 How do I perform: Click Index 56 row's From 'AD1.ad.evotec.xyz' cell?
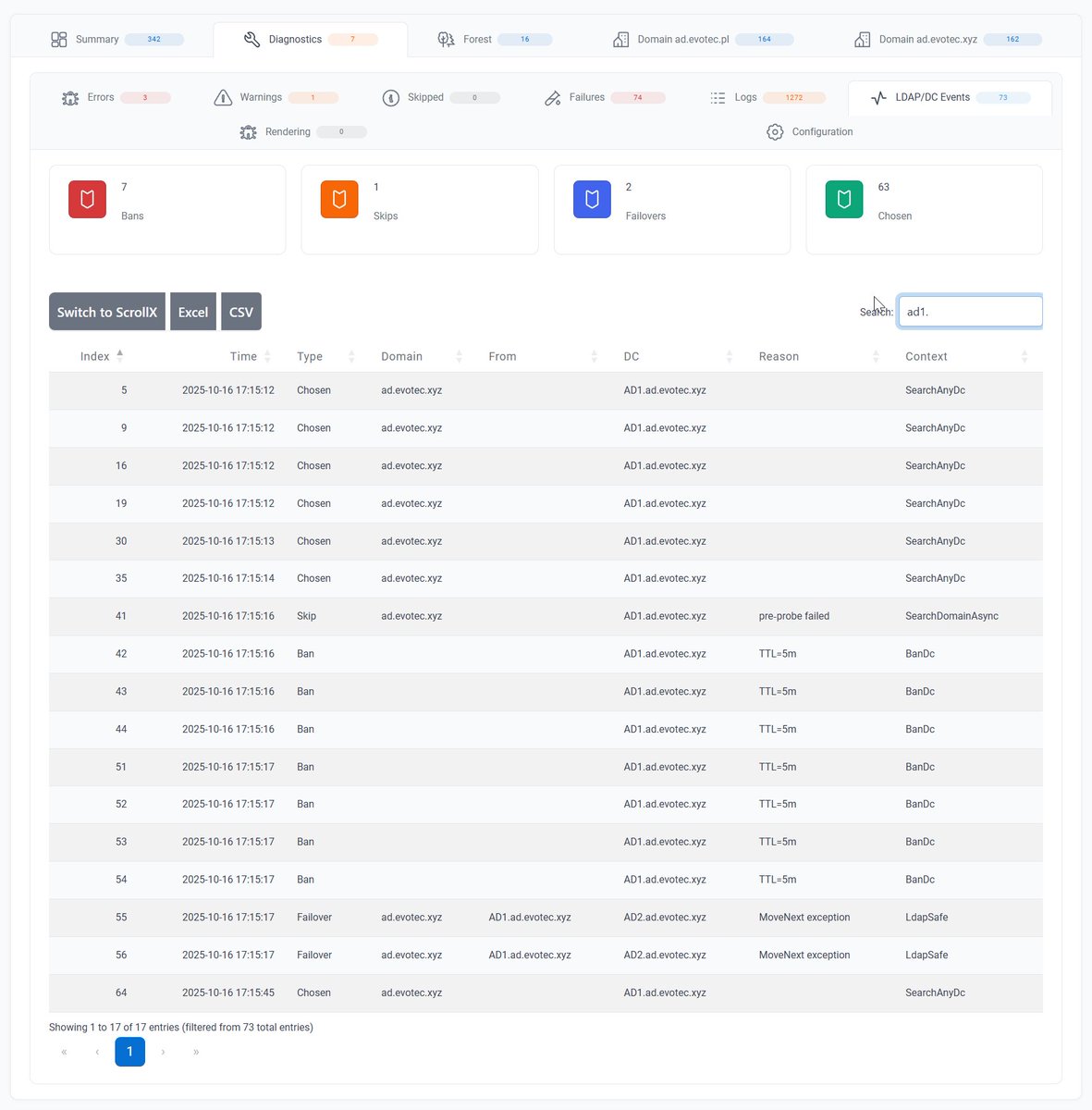tap(530, 956)
